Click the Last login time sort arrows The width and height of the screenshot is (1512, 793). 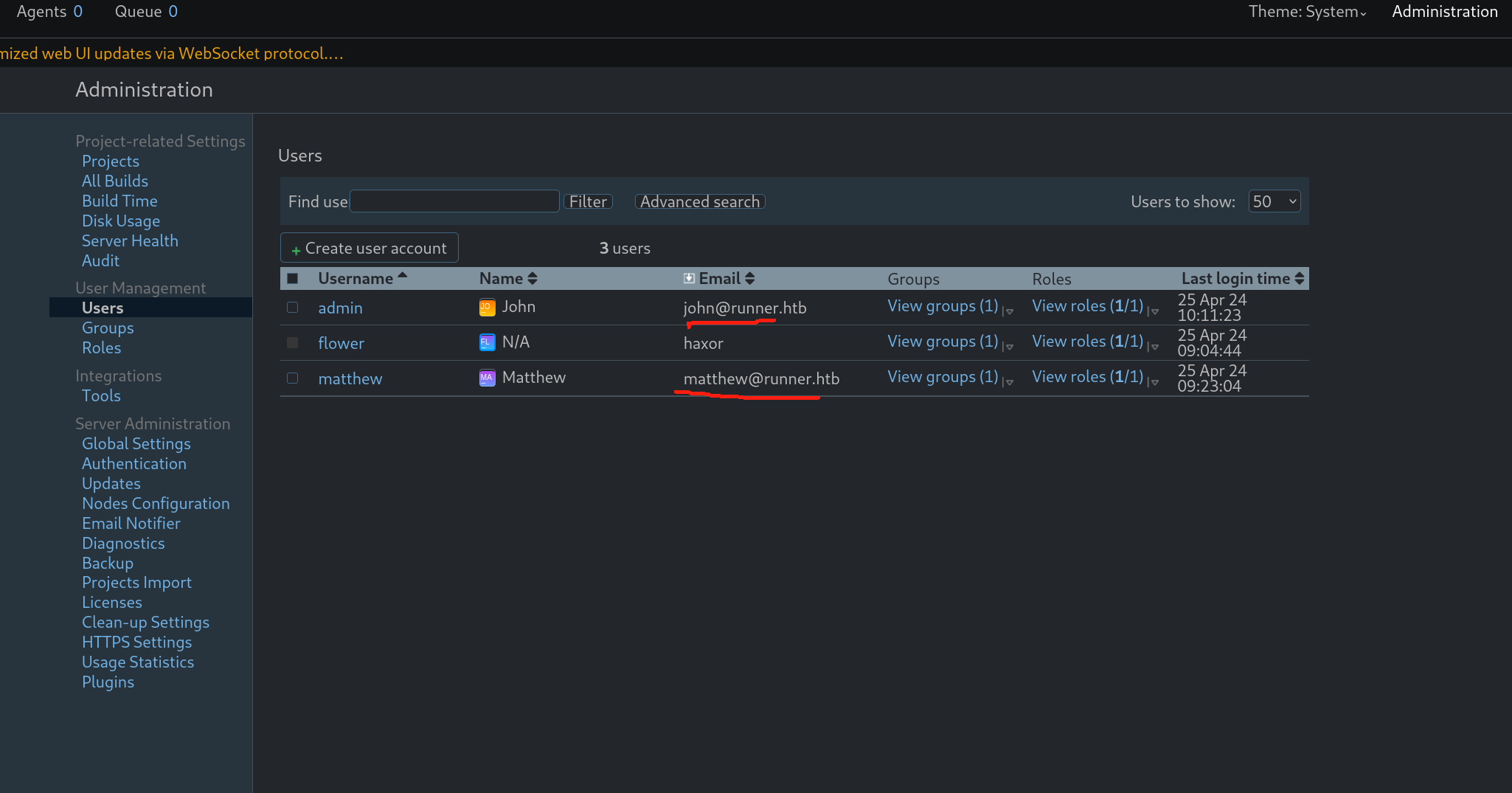[1300, 278]
